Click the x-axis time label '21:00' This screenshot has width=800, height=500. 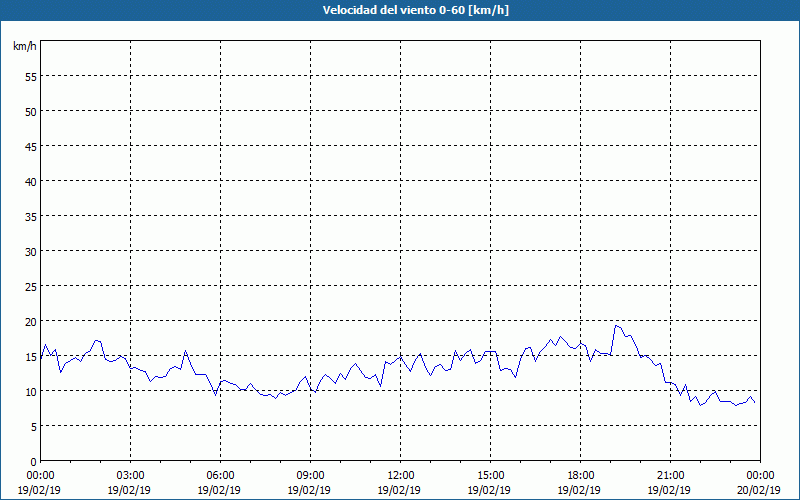[x=670, y=476]
